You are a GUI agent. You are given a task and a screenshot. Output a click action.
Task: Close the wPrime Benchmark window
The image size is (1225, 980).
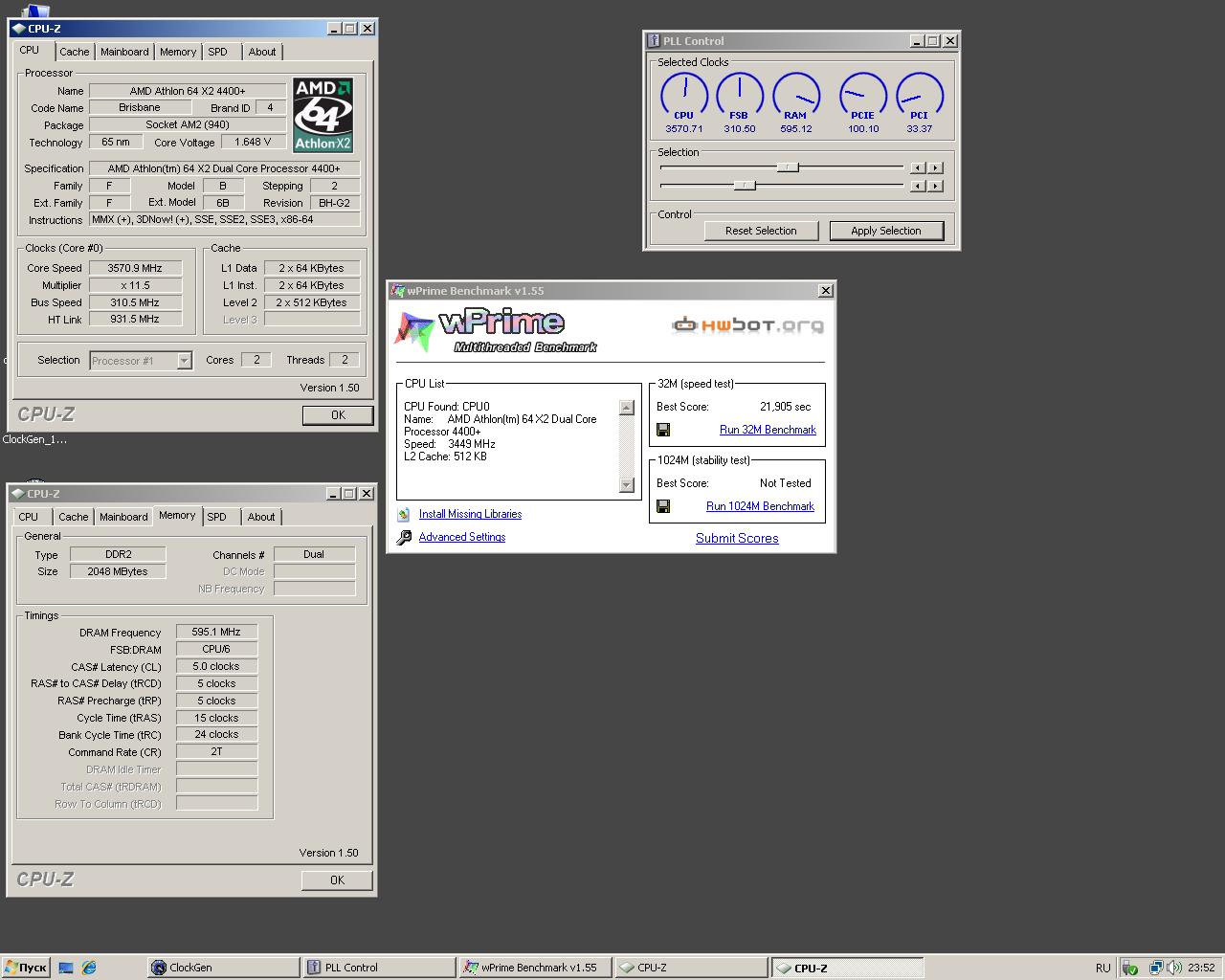(825, 291)
